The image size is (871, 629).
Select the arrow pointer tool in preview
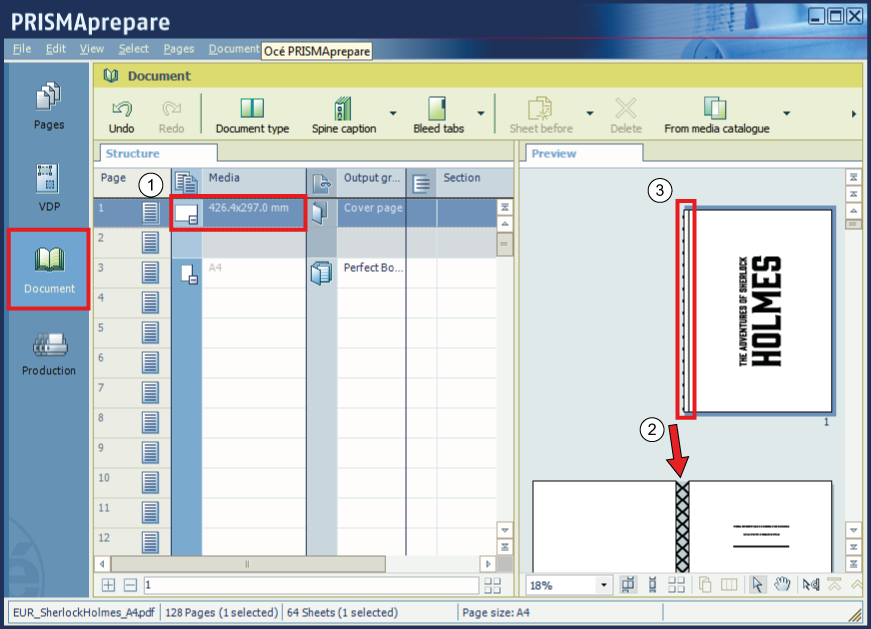(758, 585)
